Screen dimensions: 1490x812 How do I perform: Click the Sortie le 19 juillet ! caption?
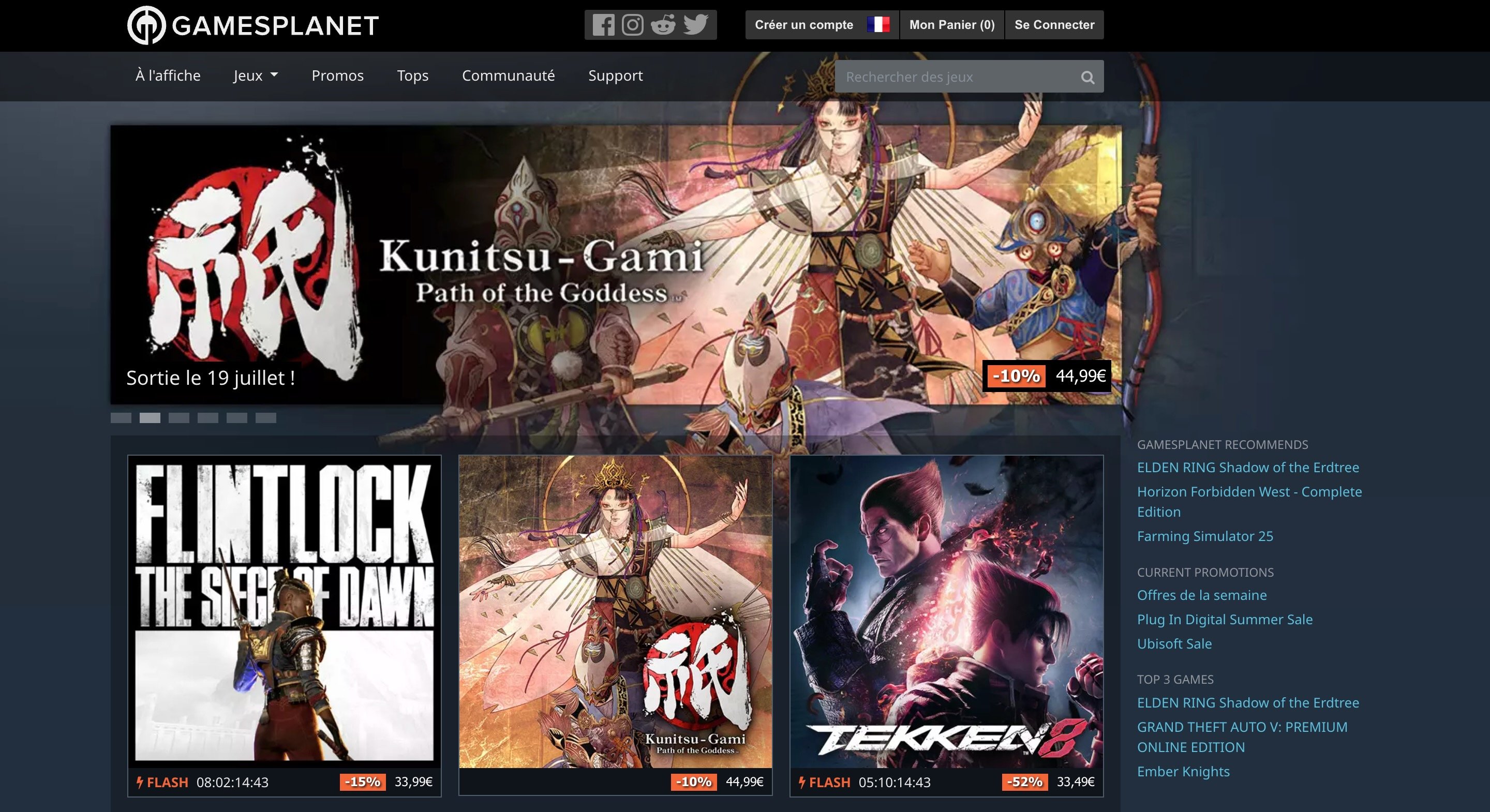tap(211, 378)
